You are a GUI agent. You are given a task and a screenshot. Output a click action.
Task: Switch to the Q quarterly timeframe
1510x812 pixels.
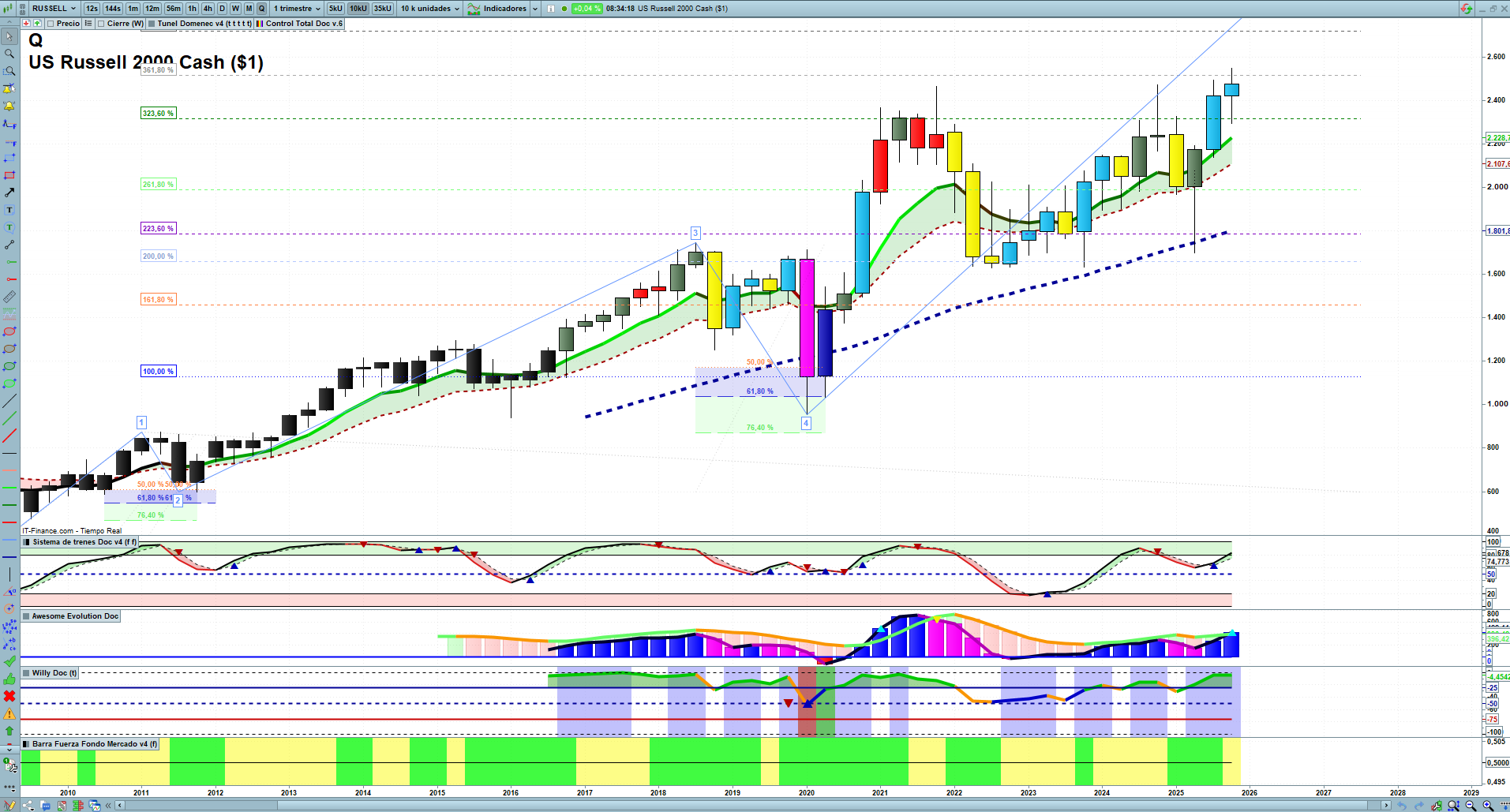point(261,9)
